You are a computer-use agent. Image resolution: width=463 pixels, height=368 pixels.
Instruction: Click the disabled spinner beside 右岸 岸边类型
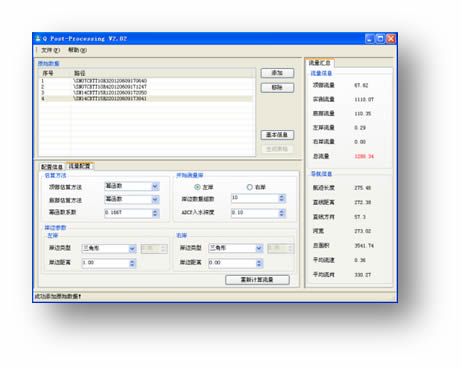tap(281, 248)
